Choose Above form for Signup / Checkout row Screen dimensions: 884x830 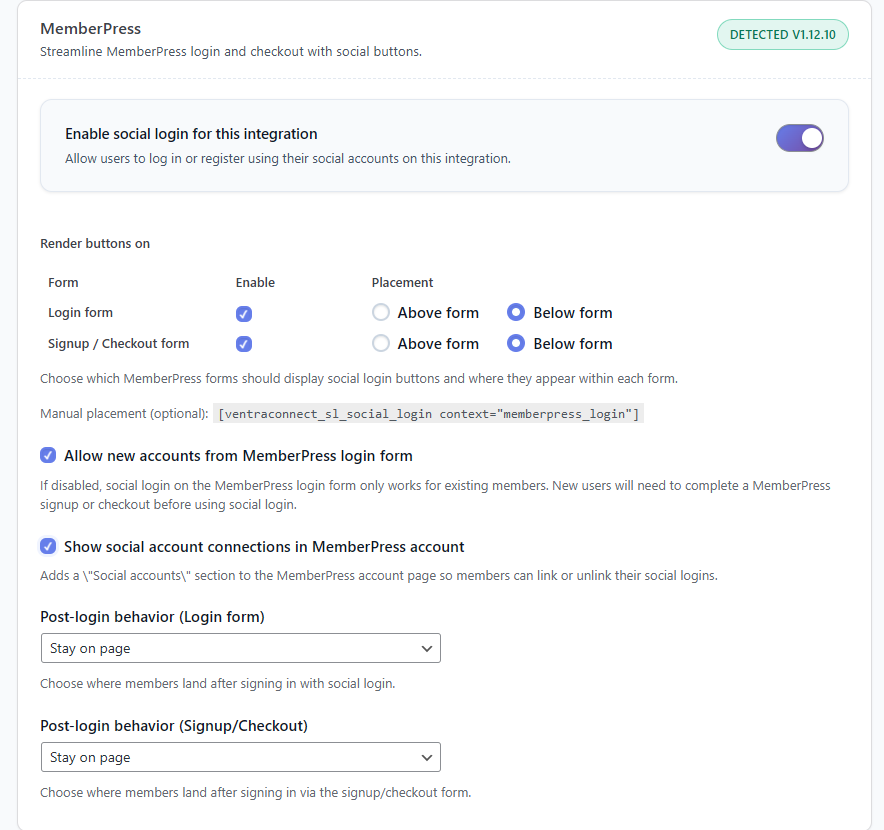click(381, 344)
